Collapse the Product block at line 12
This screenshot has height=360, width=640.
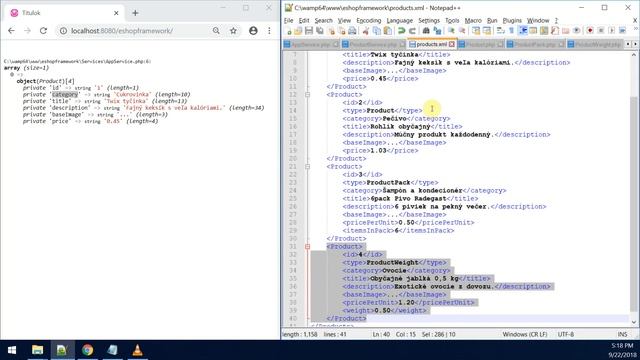coord(307,95)
